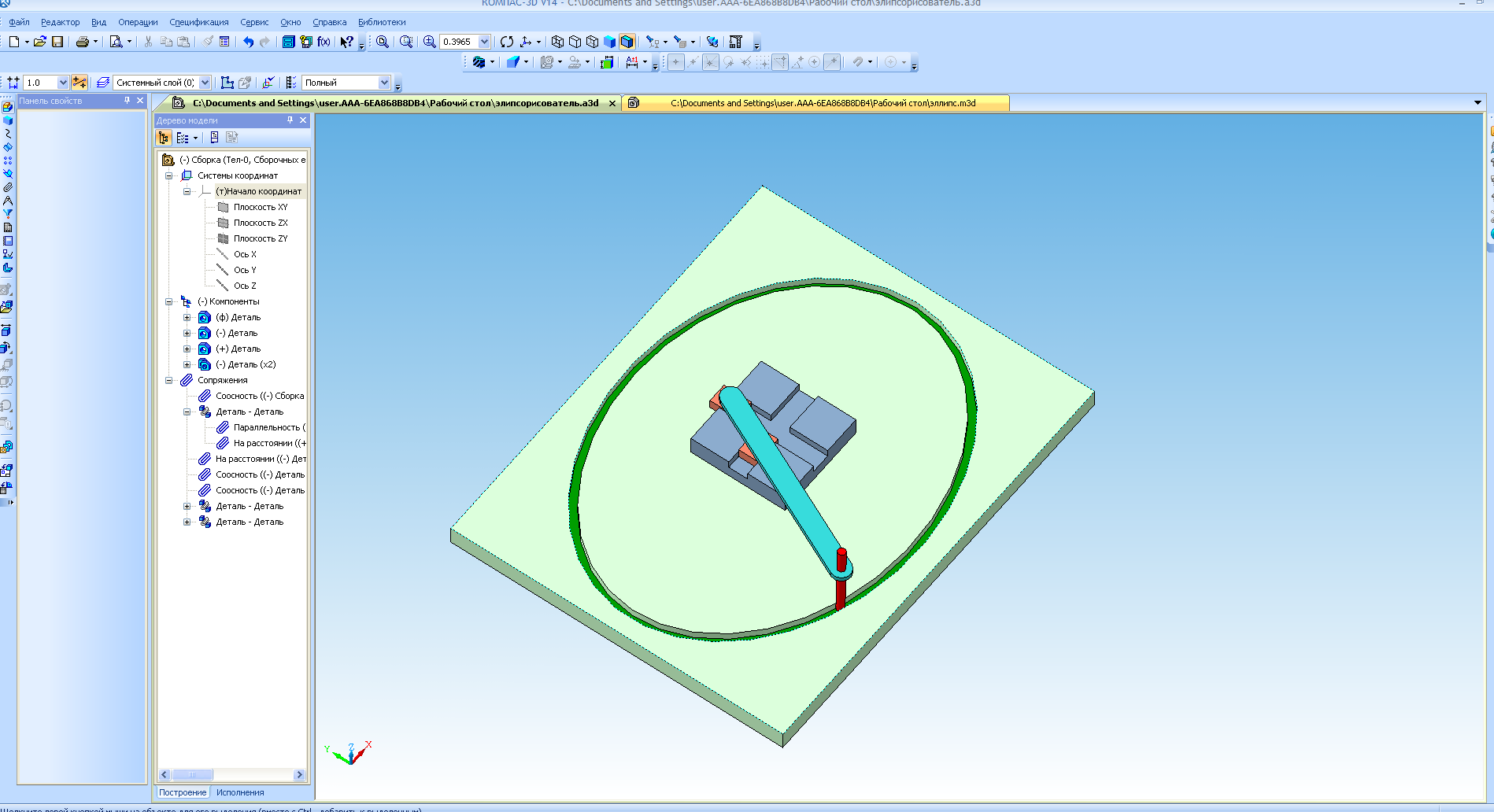Expand the (ф) Деталь component node
The width and height of the screenshot is (1494, 812).
coord(187,317)
